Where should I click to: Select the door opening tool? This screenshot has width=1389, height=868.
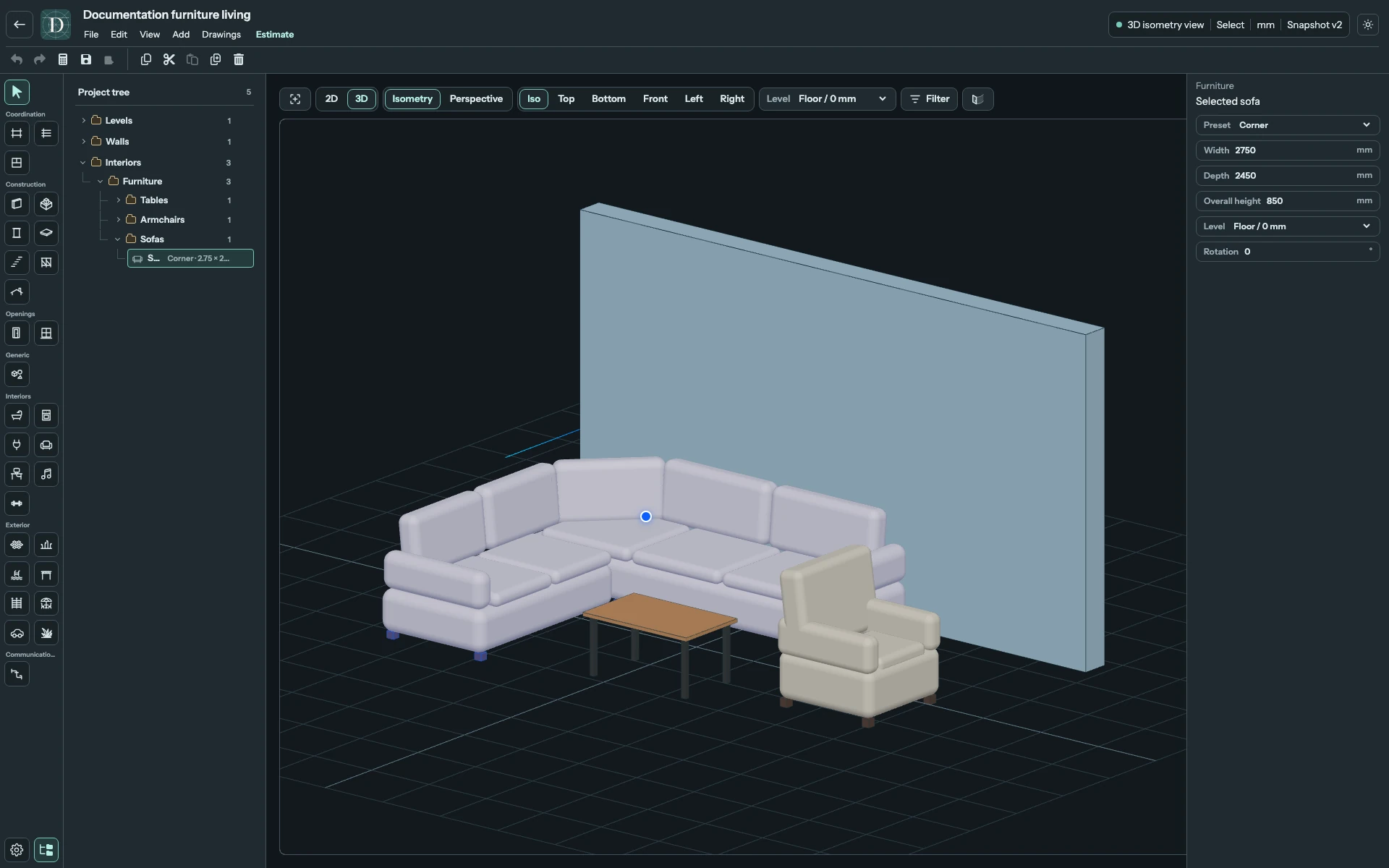17,333
